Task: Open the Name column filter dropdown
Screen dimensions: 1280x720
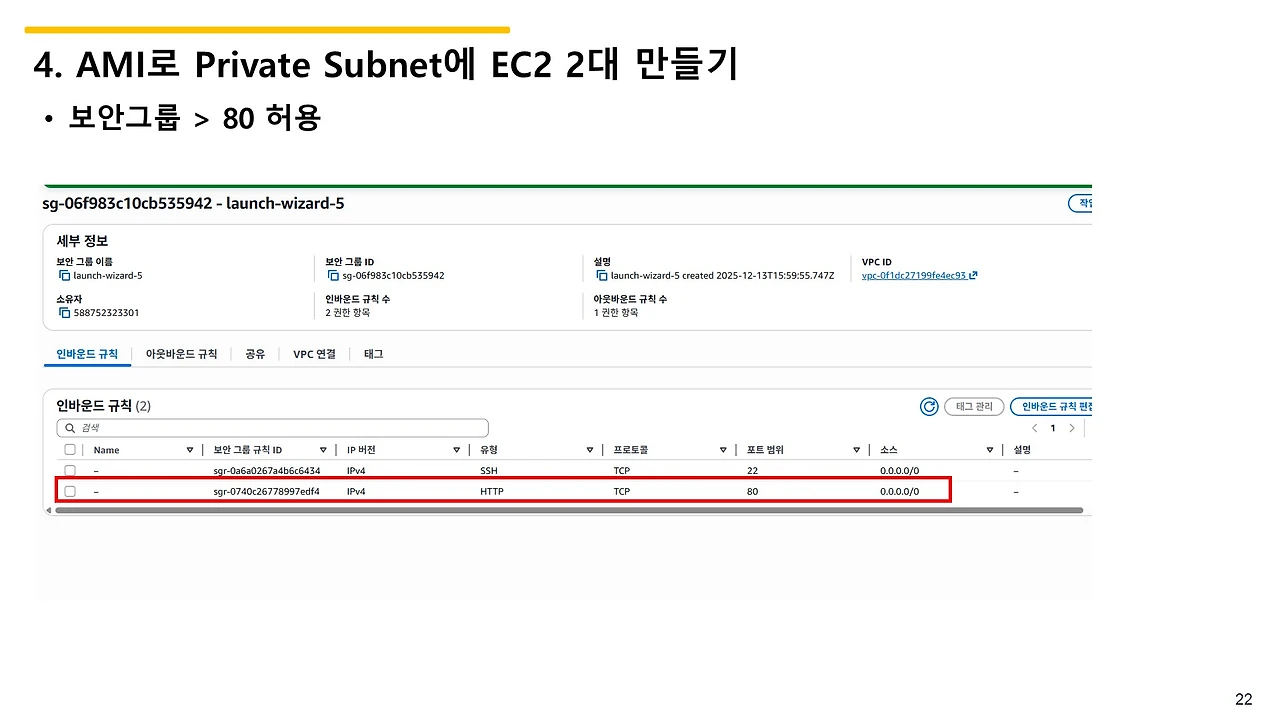Action: click(x=189, y=449)
